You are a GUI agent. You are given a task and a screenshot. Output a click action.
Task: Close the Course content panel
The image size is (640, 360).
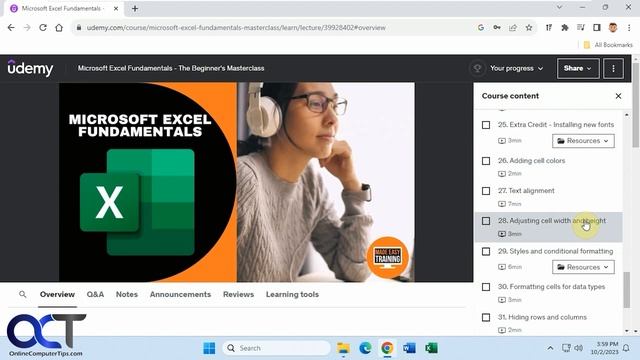[618, 96]
